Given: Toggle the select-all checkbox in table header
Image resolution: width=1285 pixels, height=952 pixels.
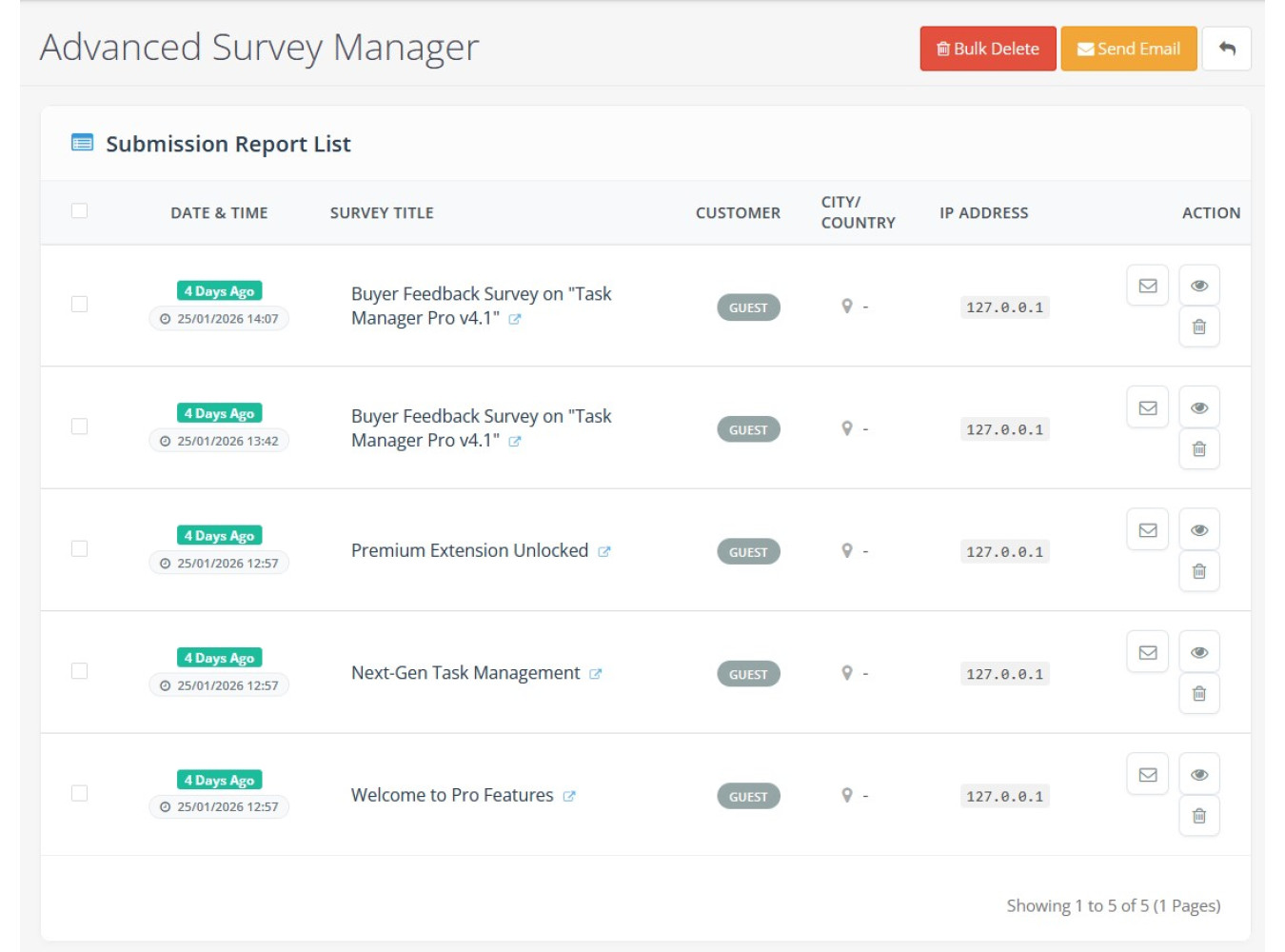Looking at the screenshot, I should [80, 211].
